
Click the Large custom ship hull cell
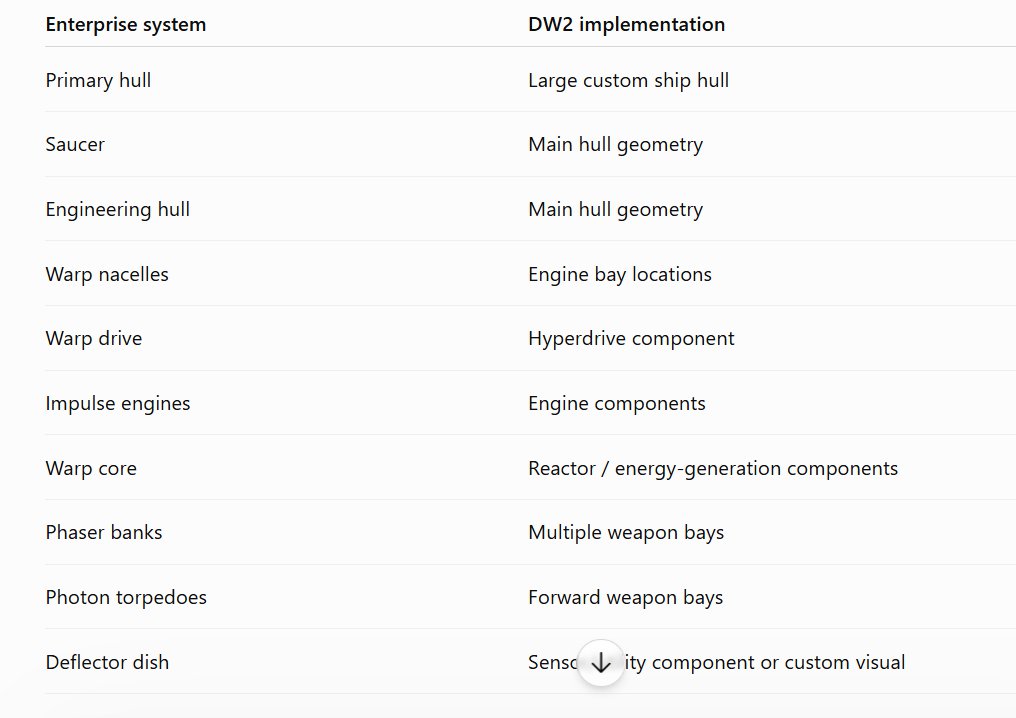pos(629,80)
